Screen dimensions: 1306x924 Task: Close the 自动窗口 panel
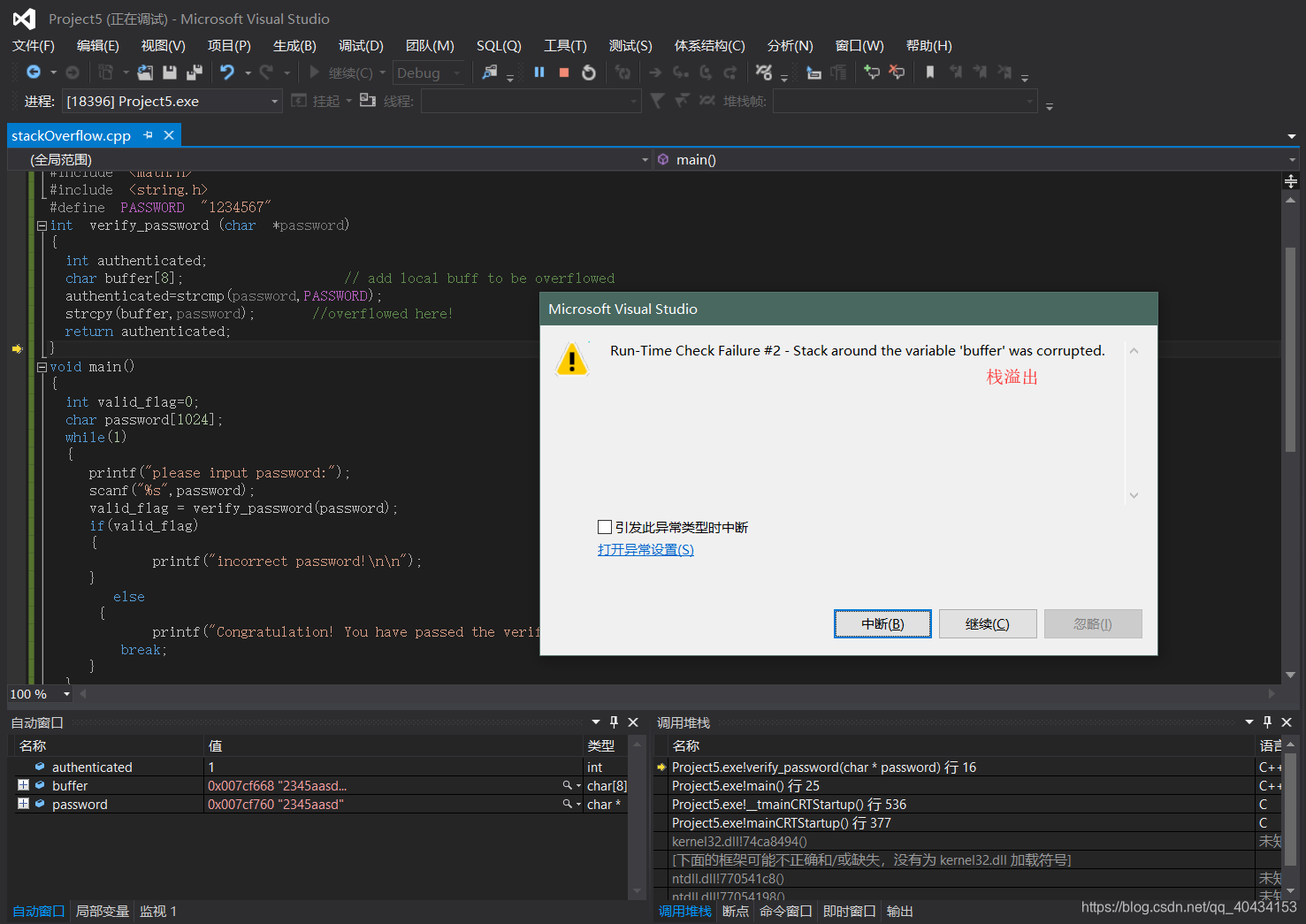633,722
